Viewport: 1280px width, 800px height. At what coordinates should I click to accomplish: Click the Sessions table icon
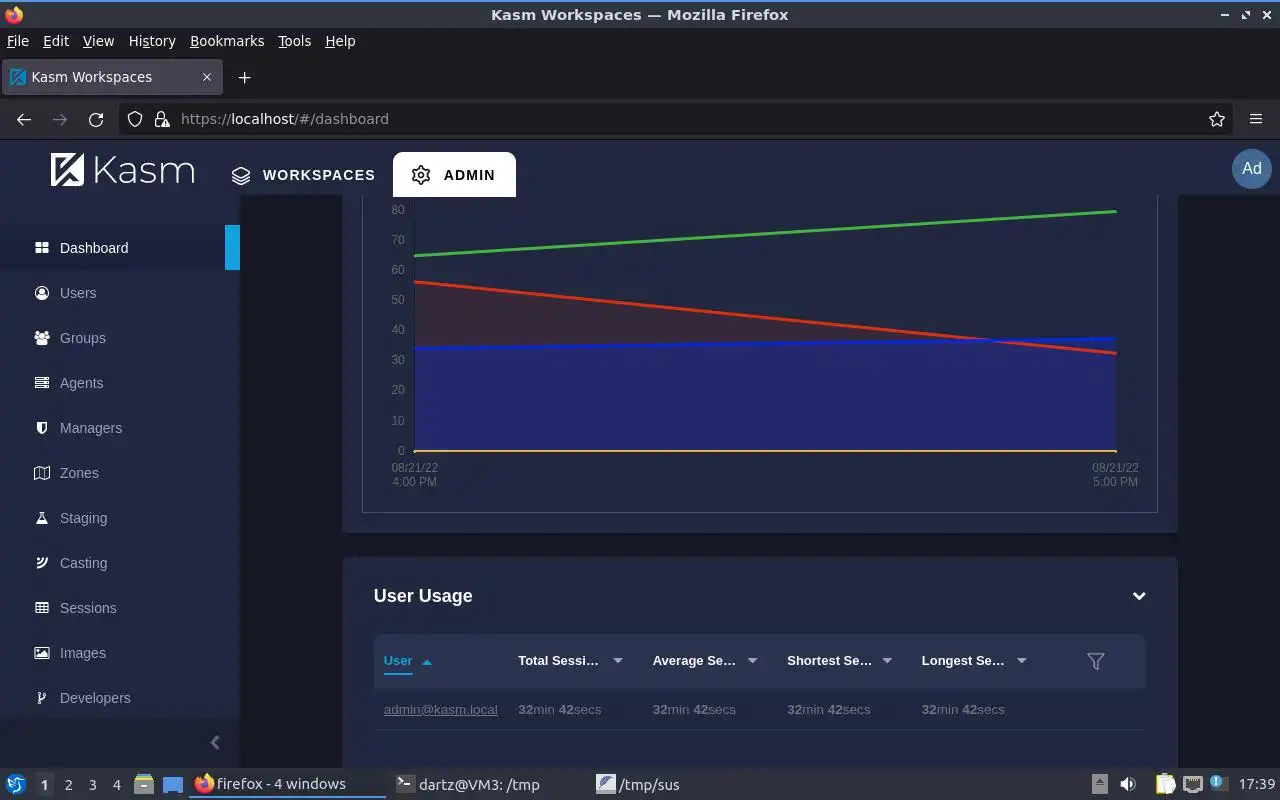[42, 608]
